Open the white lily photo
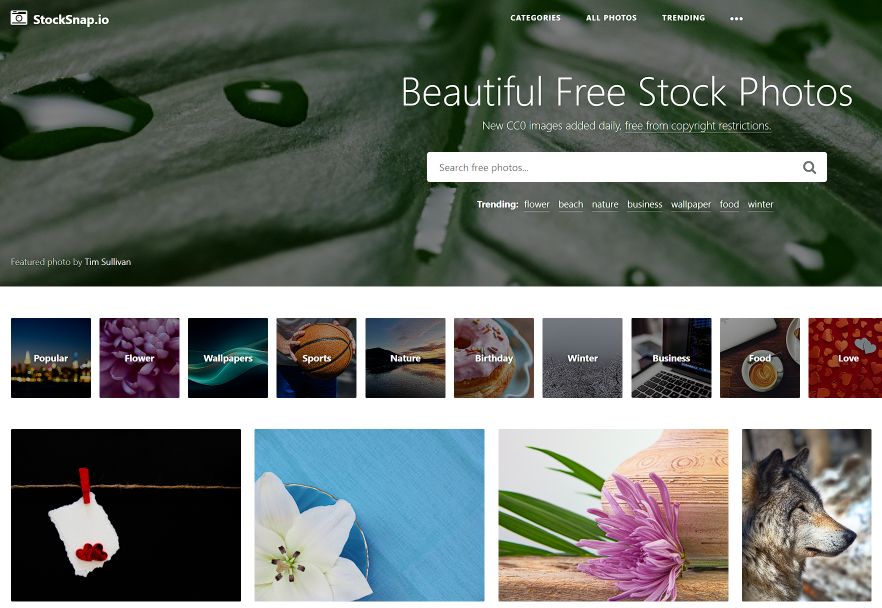Image resolution: width=882 pixels, height=608 pixels. click(x=369, y=515)
